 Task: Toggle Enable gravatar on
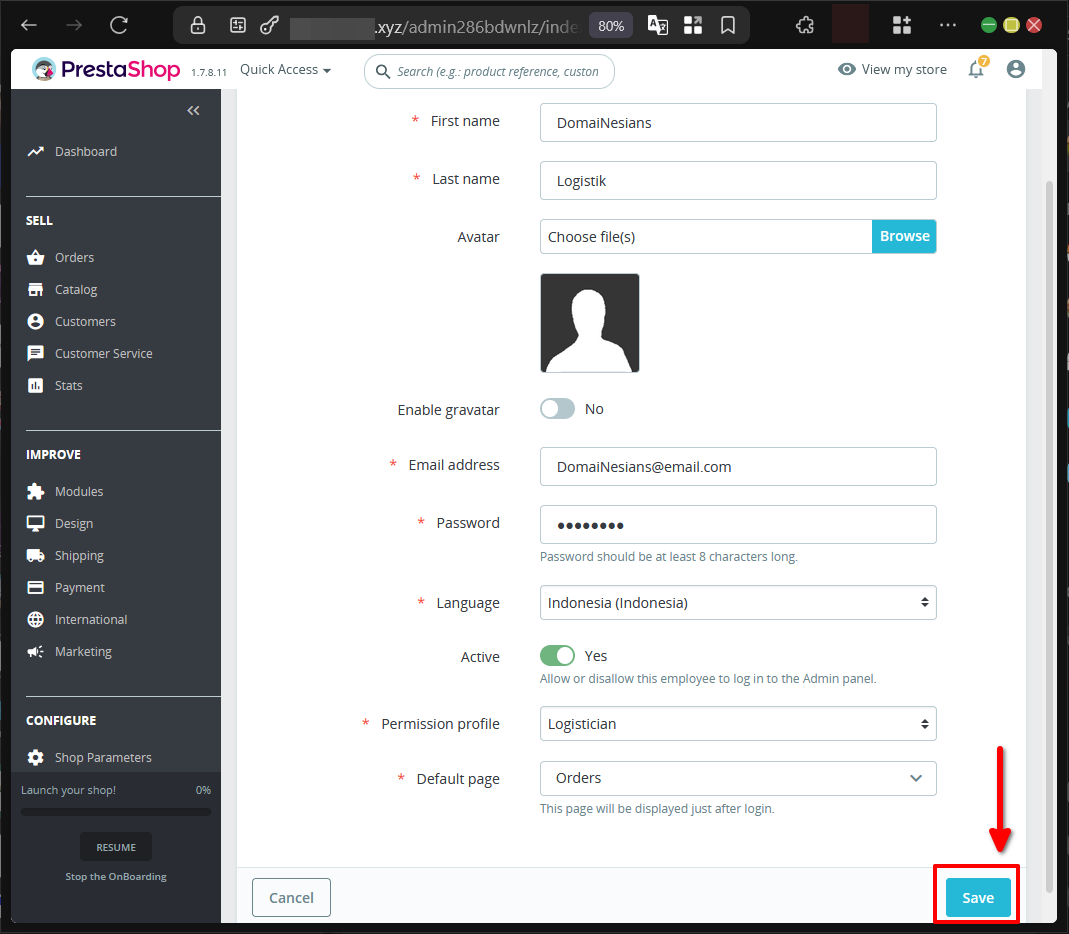pos(557,408)
